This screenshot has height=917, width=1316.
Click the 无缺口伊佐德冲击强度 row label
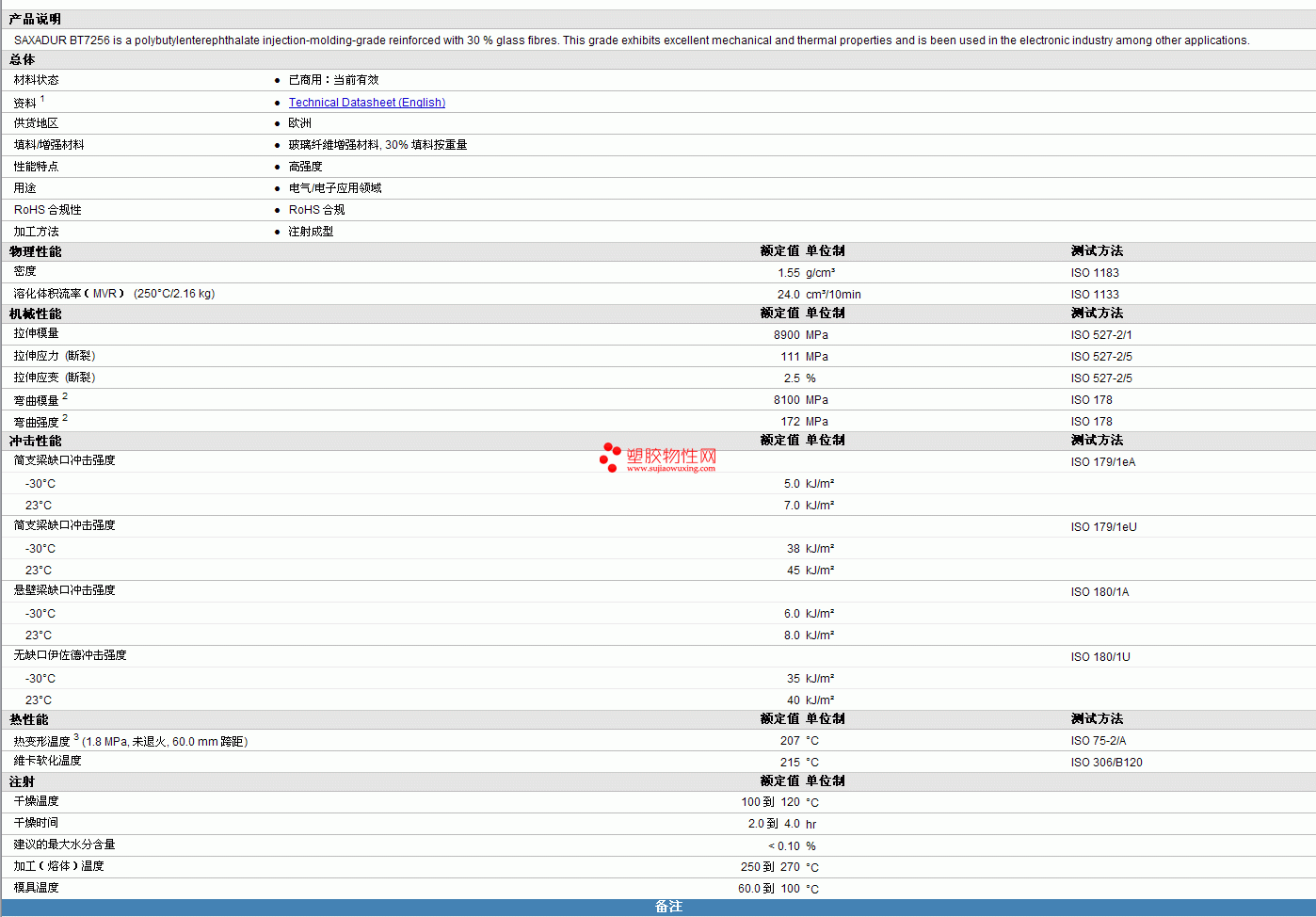click(x=70, y=655)
